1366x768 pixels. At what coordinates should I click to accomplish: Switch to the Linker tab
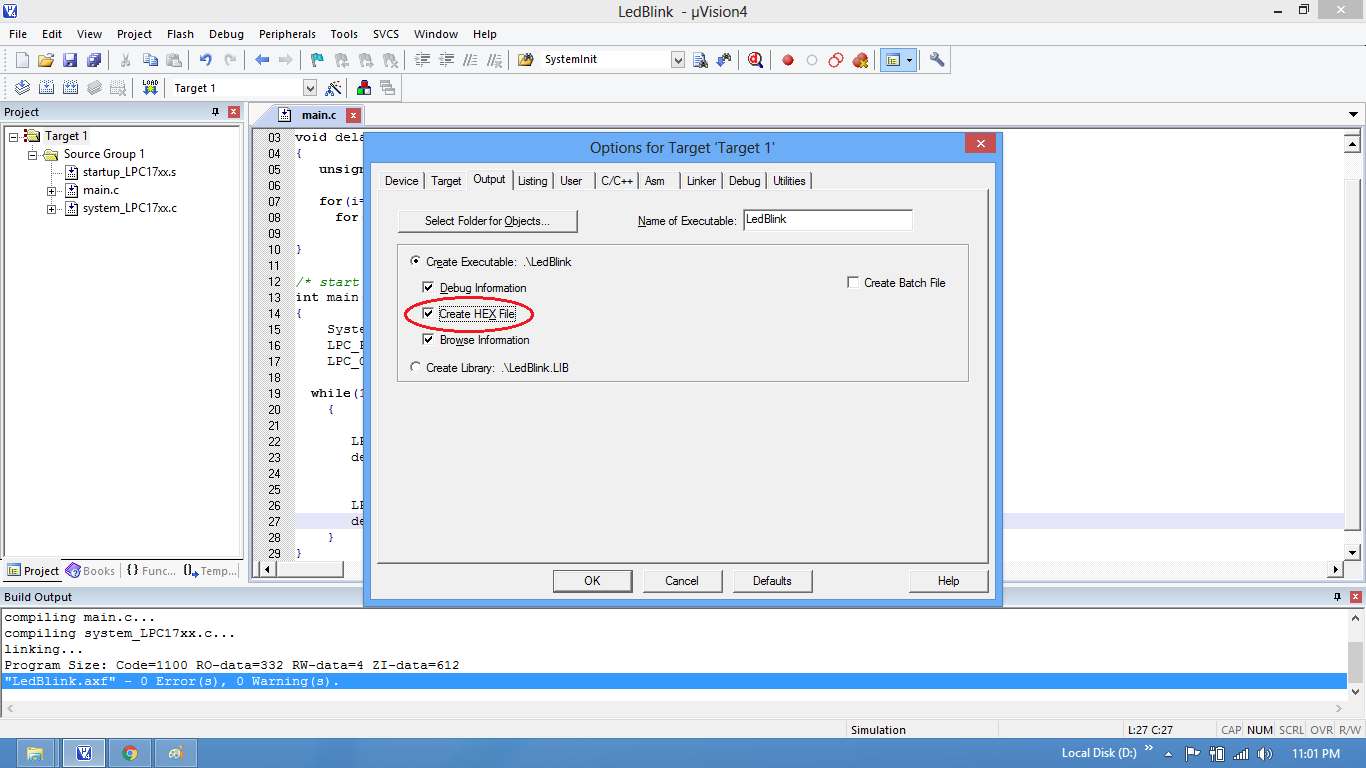point(701,181)
